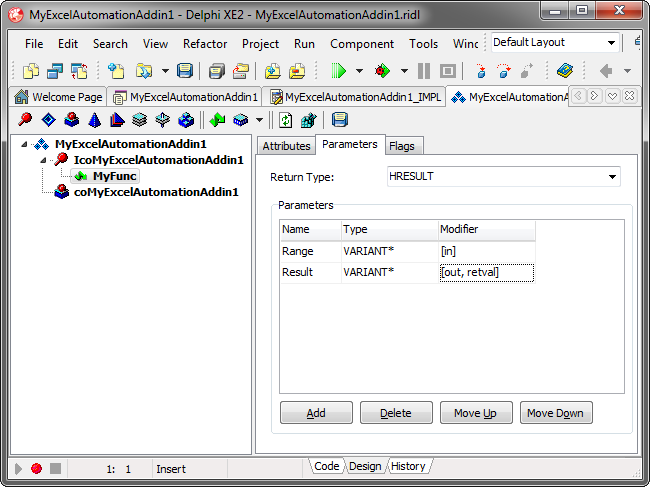Click the New Enumeration cone icon

click(95, 120)
